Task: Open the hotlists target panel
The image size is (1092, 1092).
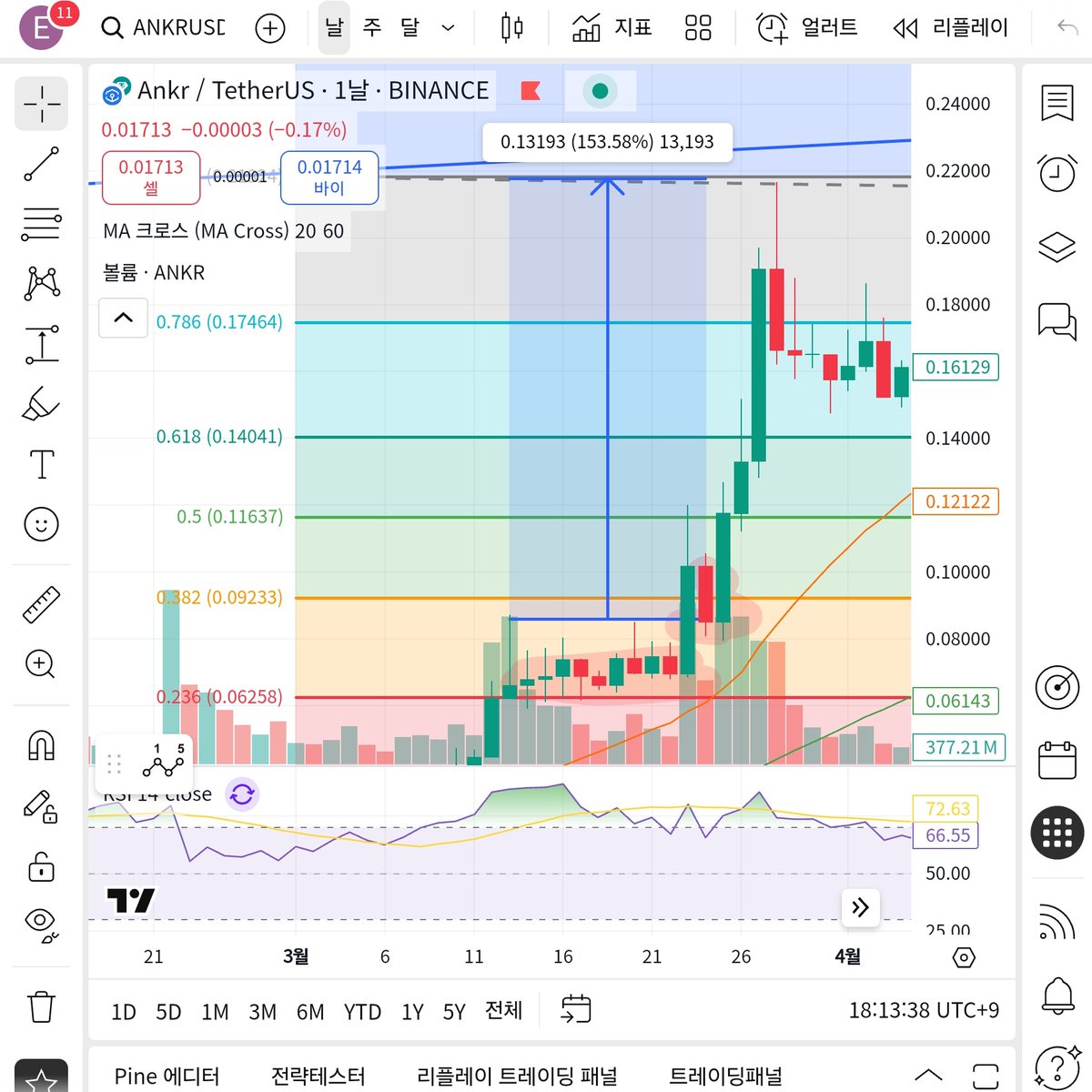Action: point(1057,688)
